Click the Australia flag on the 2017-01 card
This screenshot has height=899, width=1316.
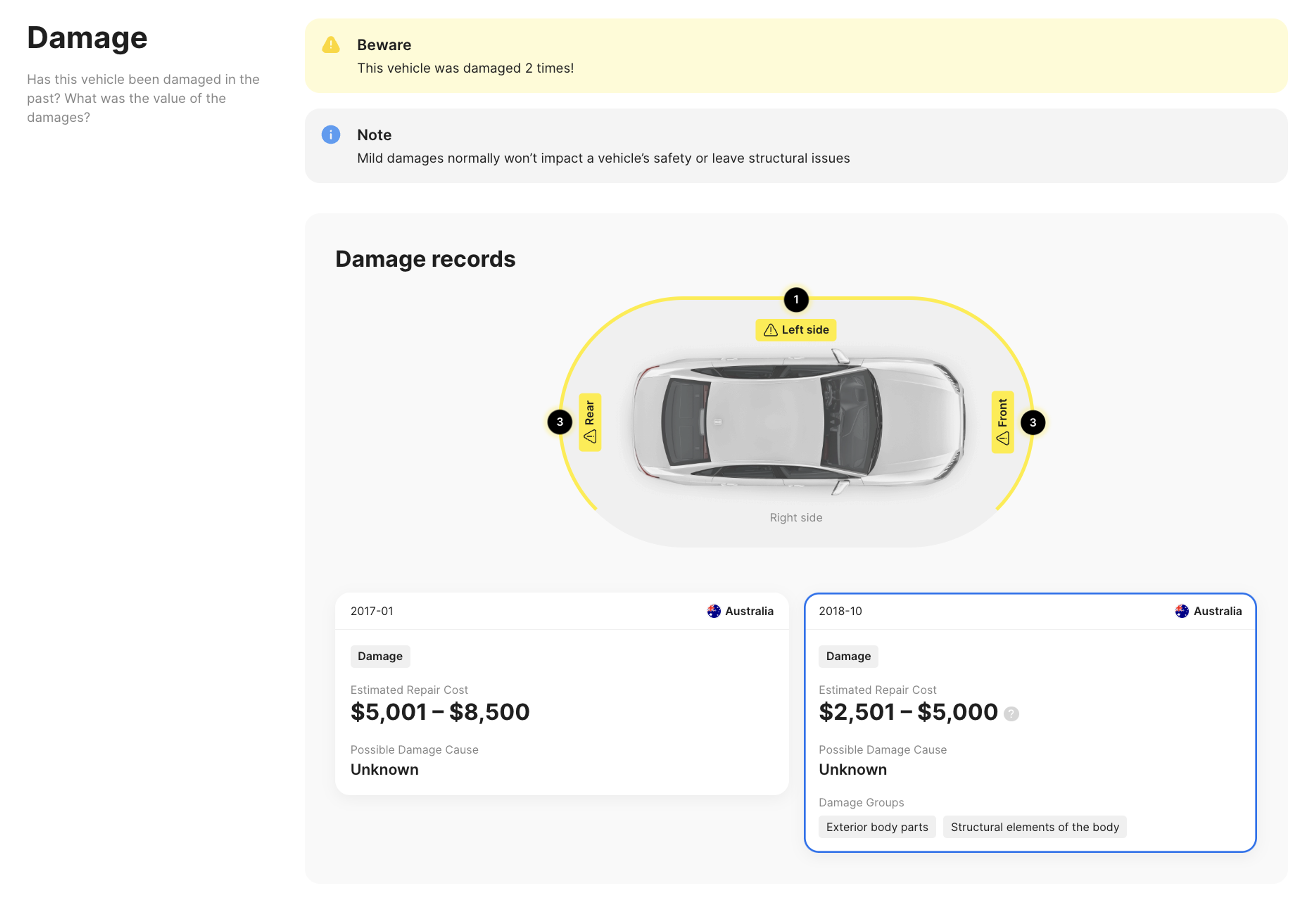pyautogui.click(x=714, y=611)
